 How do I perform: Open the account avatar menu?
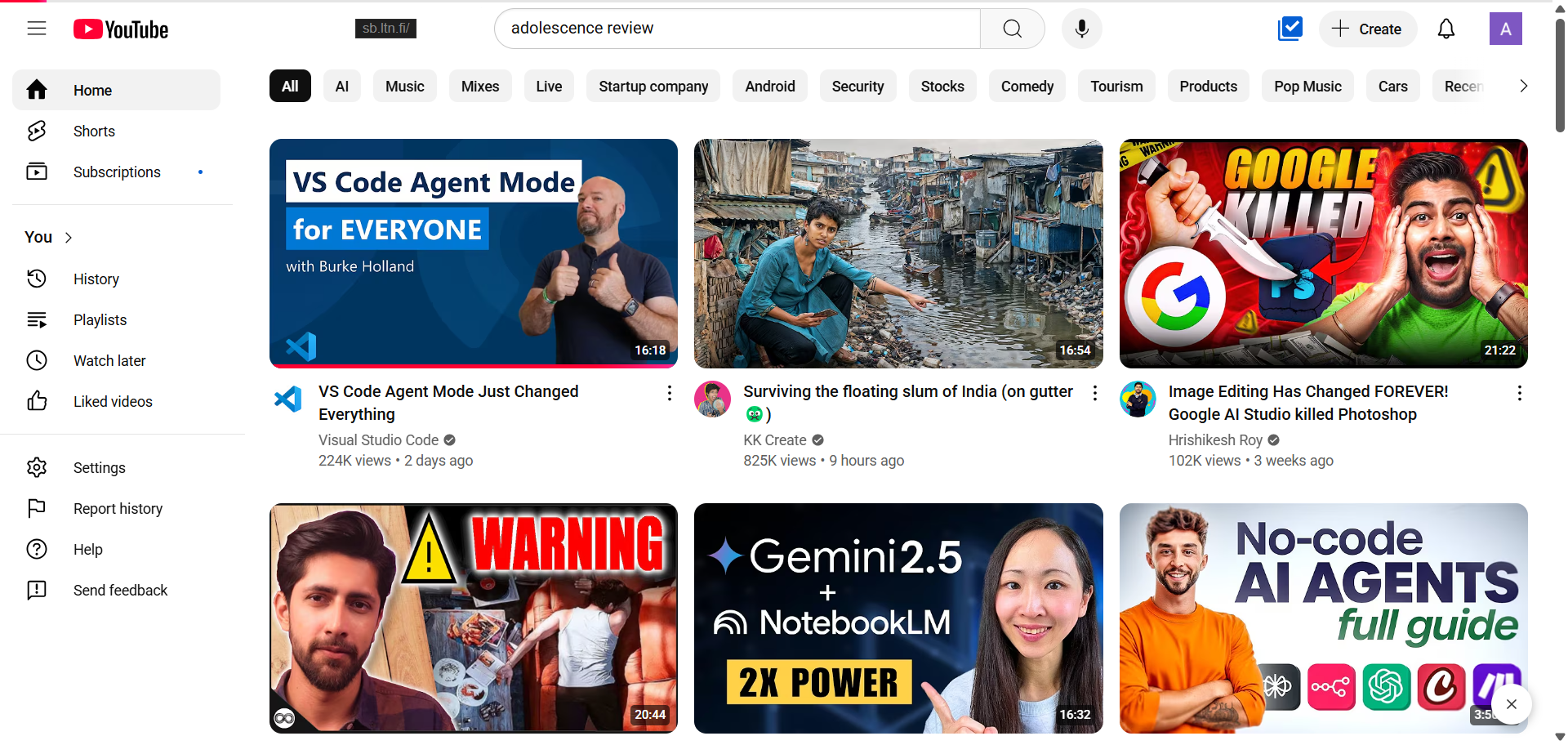pos(1506,29)
